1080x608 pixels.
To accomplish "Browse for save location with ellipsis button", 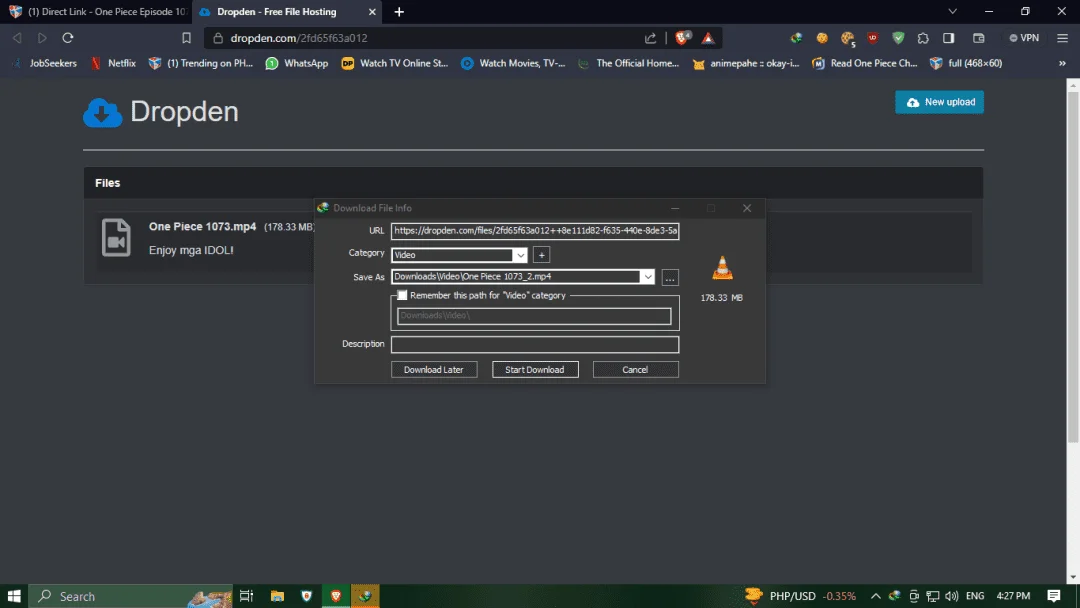I will tap(669, 277).
